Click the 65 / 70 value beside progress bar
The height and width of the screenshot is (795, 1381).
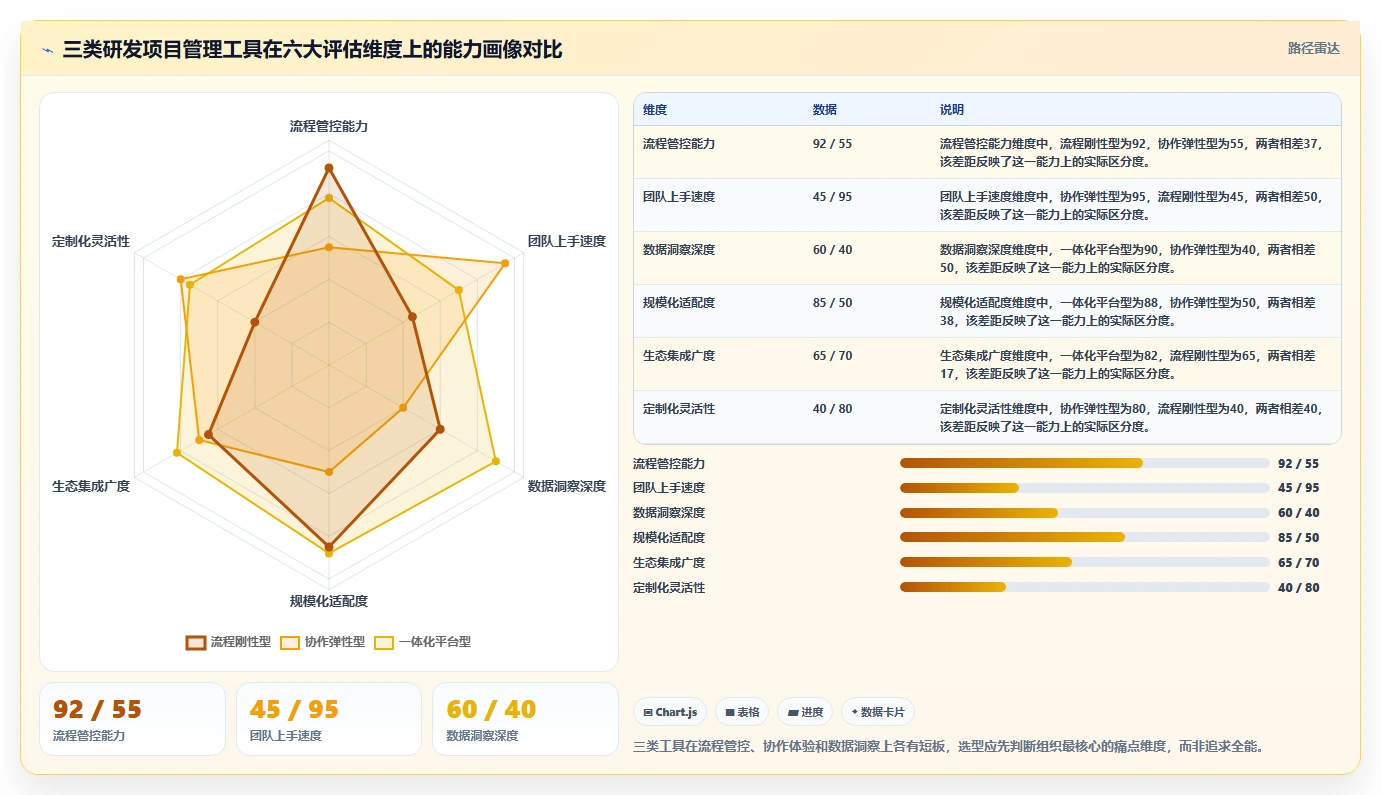point(1299,562)
